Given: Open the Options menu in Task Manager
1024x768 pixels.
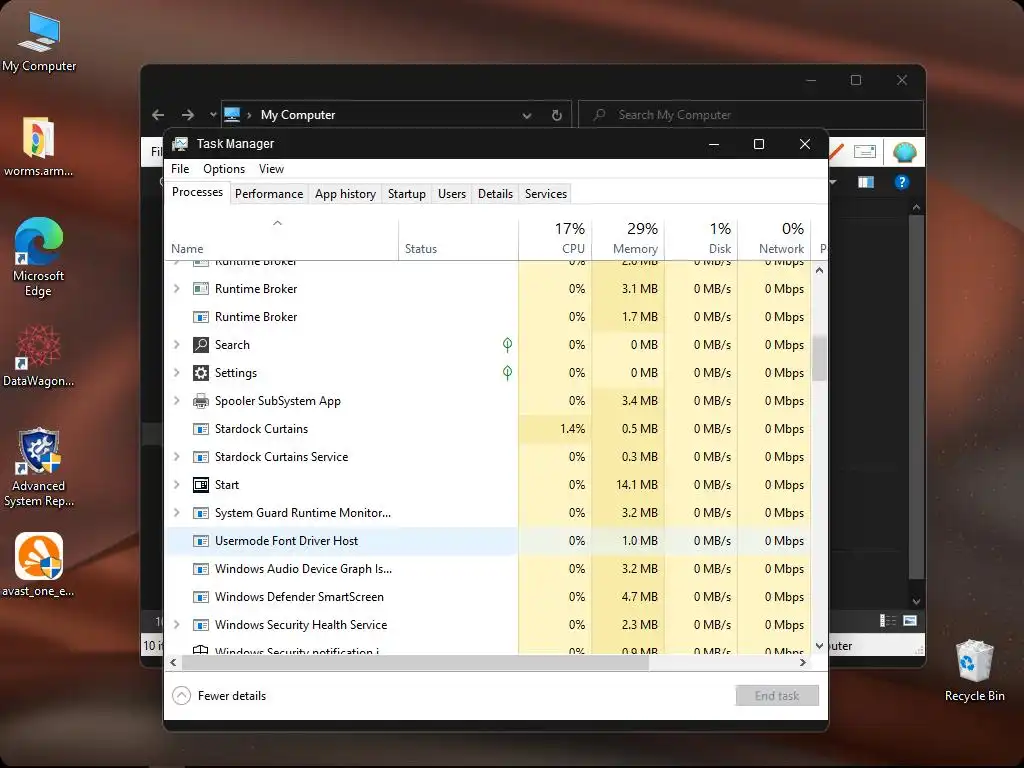Looking at the screenshot, I should (224, 169).
